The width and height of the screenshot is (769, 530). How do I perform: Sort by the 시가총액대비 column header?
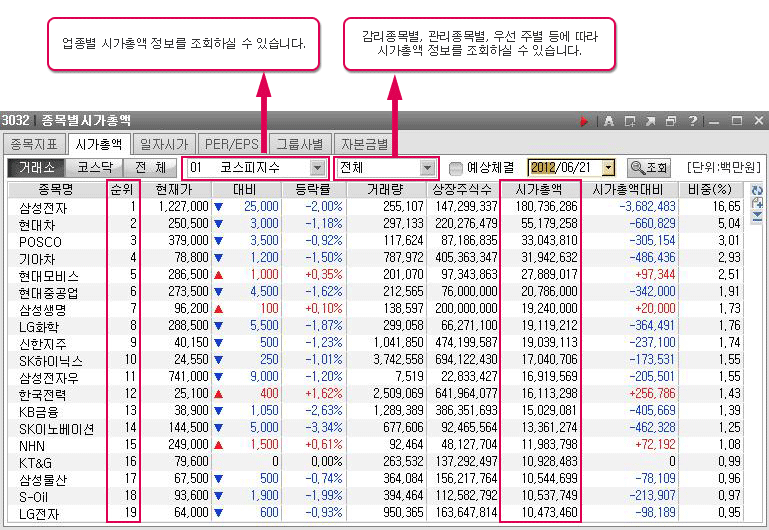click(x=629, y=189)
